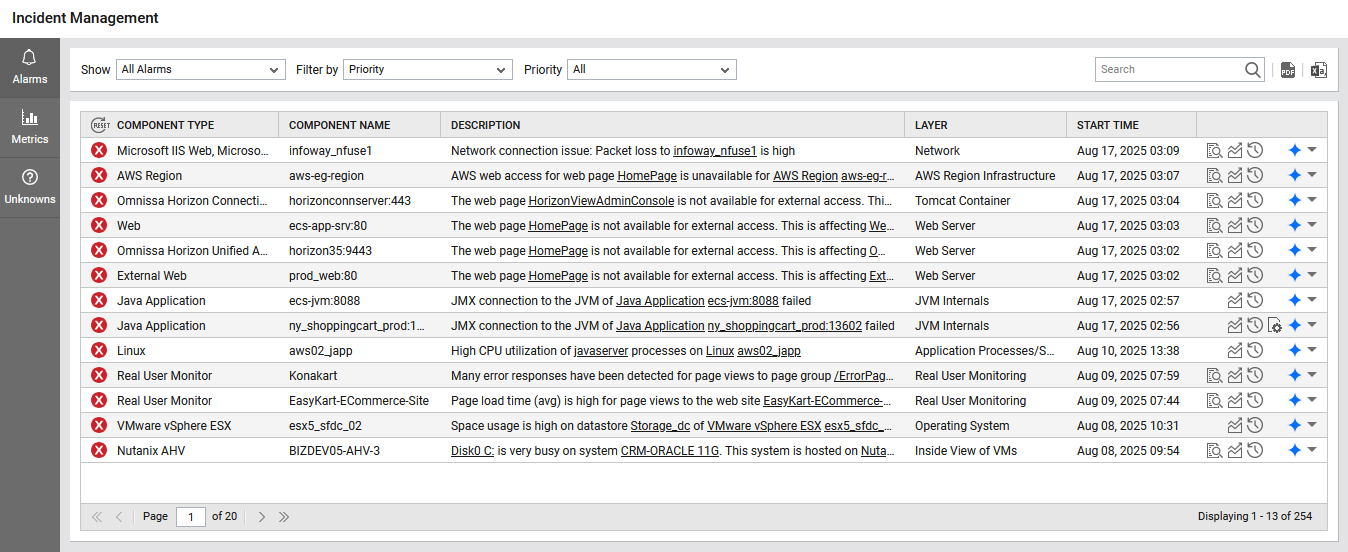
Task: Go to the previous page of alarms
Action: coord(119,517)
